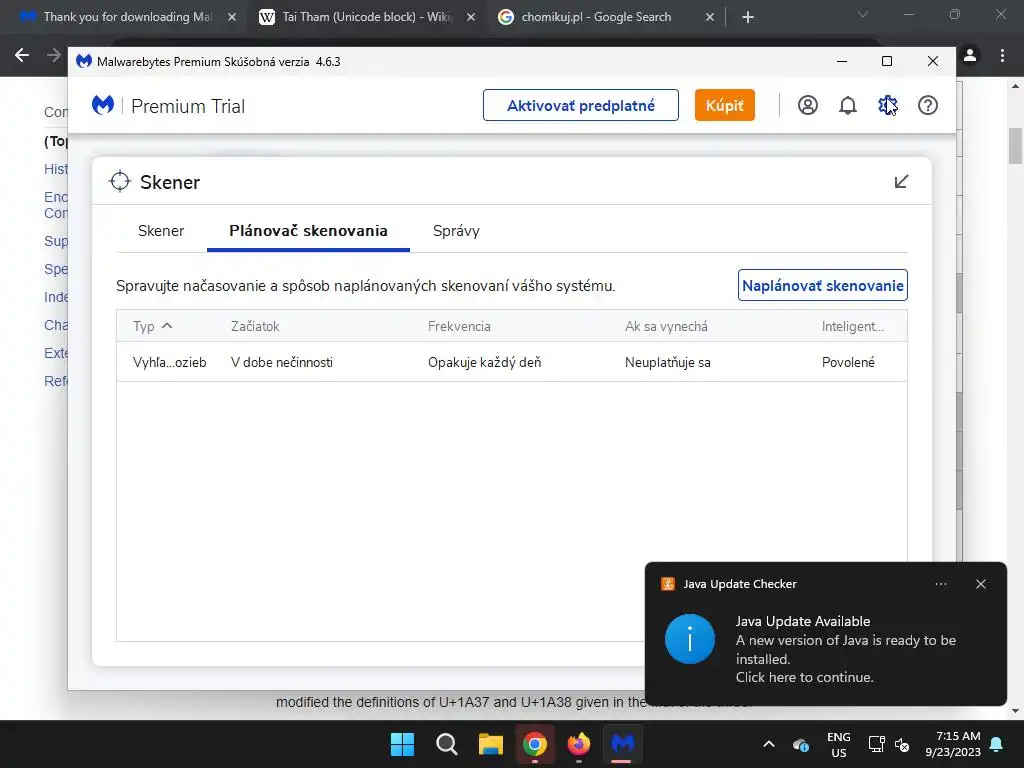This screenshot has height=768, width=1024.
Task: Open Malwarebytes account profile icon
Action: tap(808, 105)
